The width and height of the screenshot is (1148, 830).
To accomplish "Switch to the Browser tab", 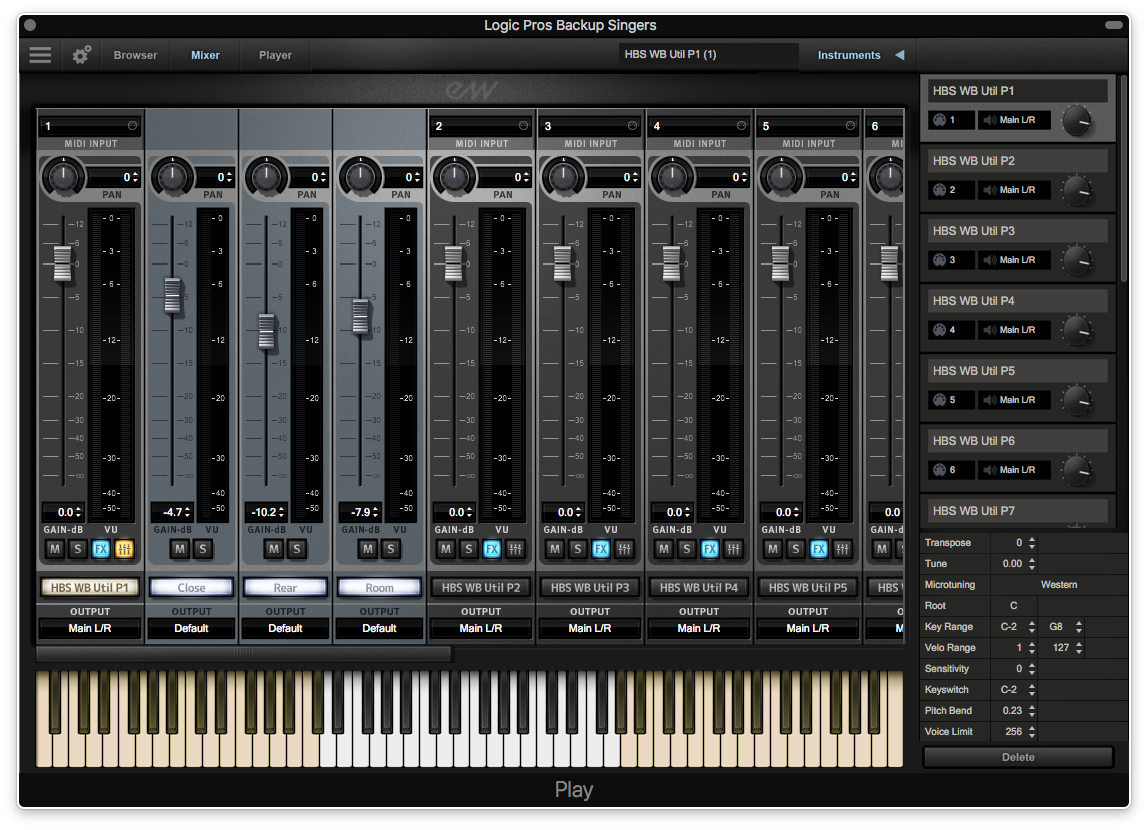I will (135, 55).
